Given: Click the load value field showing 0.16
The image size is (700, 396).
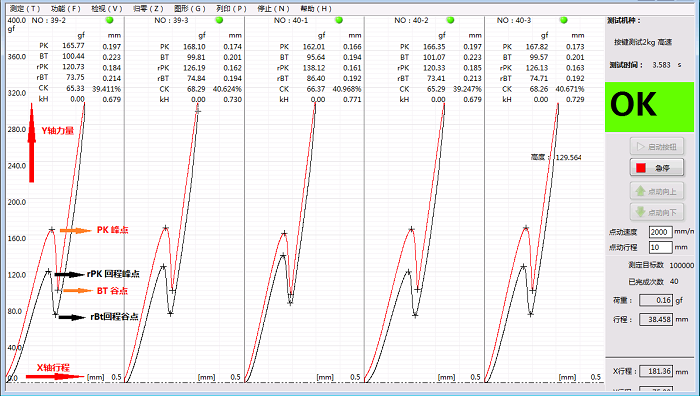Looking at the screenshot, I should click(x=656, y=300).
